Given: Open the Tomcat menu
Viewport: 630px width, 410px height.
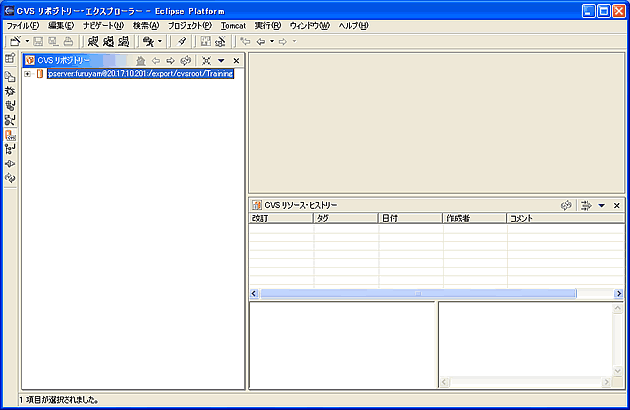Looking at the screenshot, I should [x=233, y=25].
